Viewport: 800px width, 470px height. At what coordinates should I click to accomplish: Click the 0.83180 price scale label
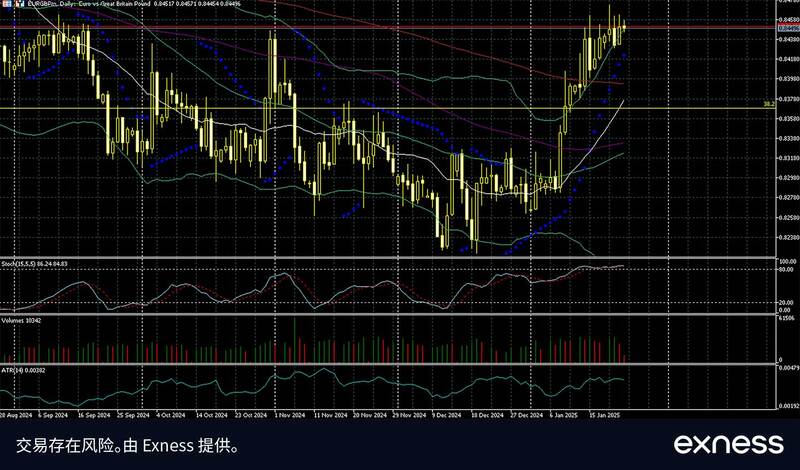787,158
